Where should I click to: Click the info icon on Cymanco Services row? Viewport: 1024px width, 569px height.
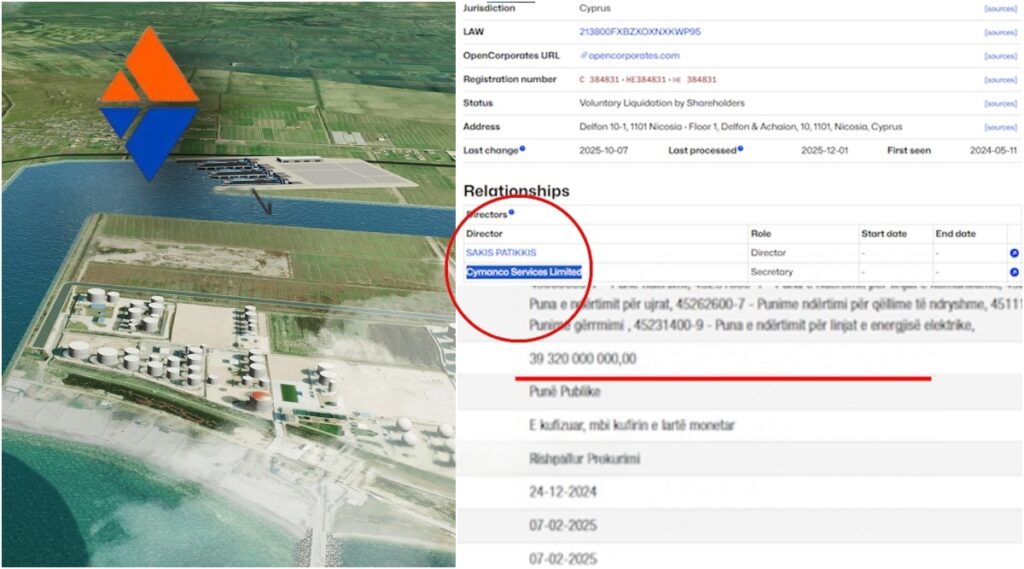point(1014,272)
